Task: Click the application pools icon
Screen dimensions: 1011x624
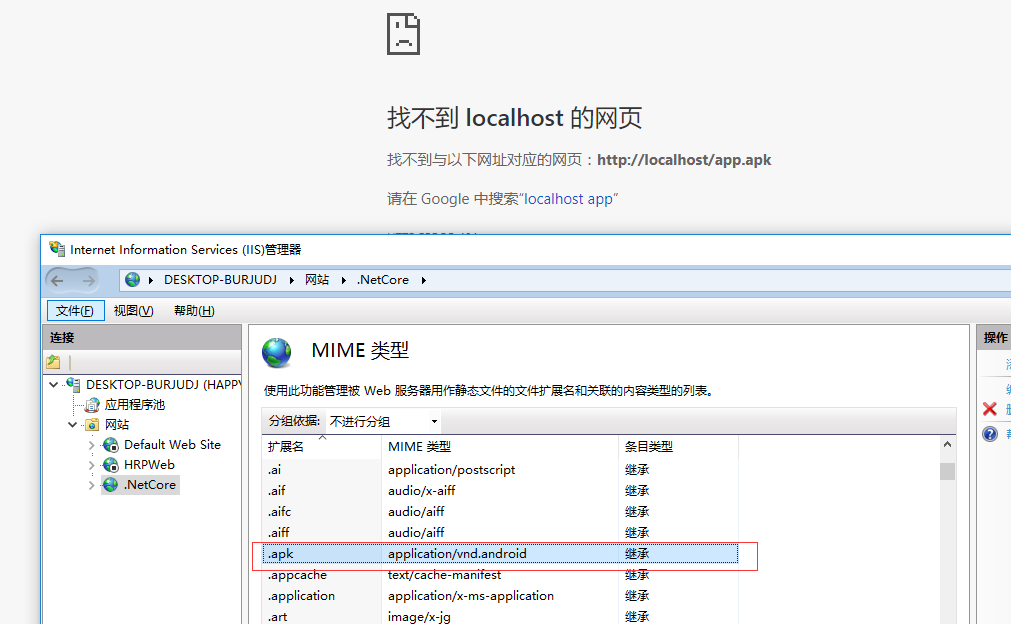Action: (x=92, y=405)
